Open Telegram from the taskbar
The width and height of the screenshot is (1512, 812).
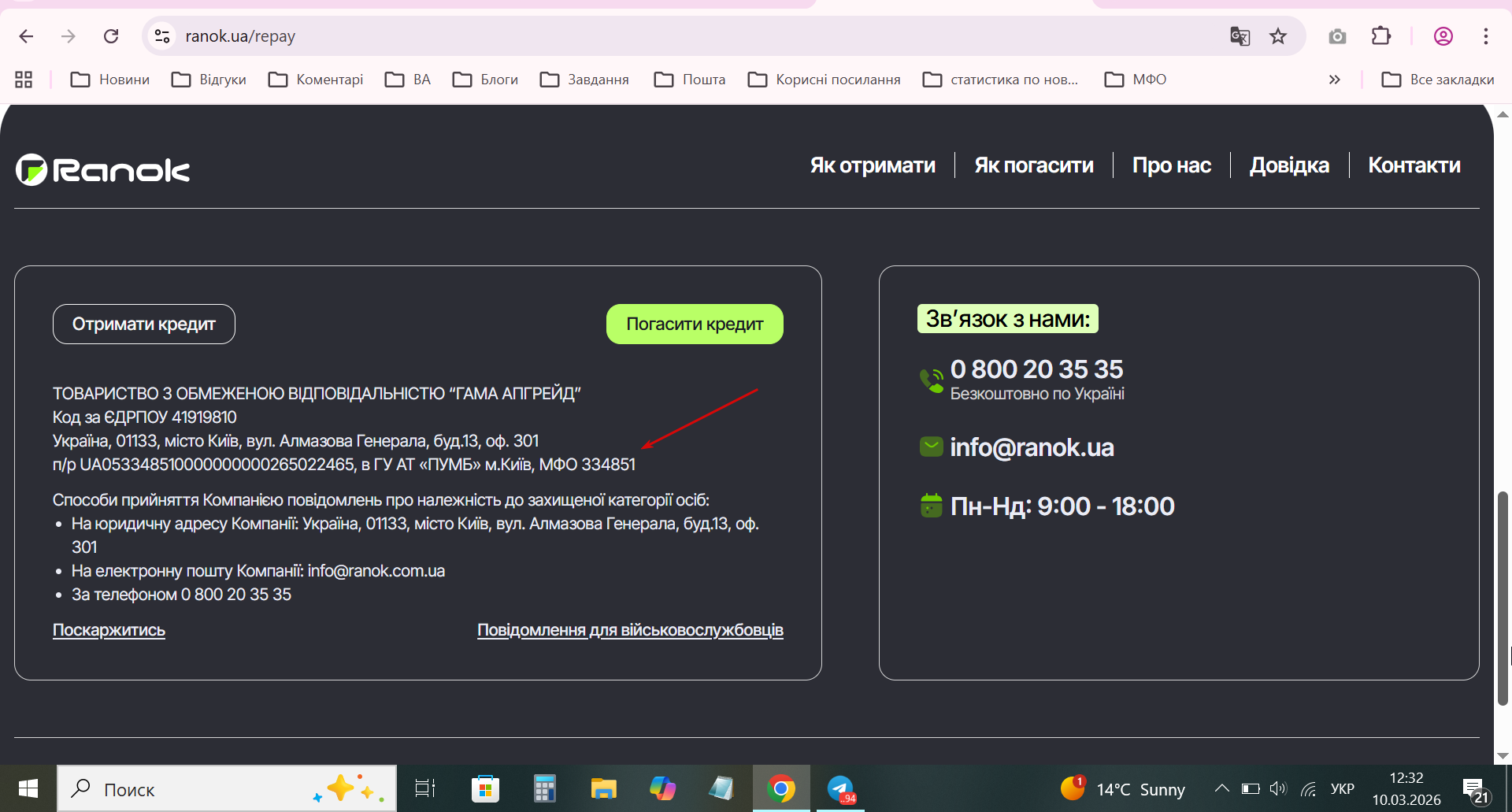(x=841, y=788)
